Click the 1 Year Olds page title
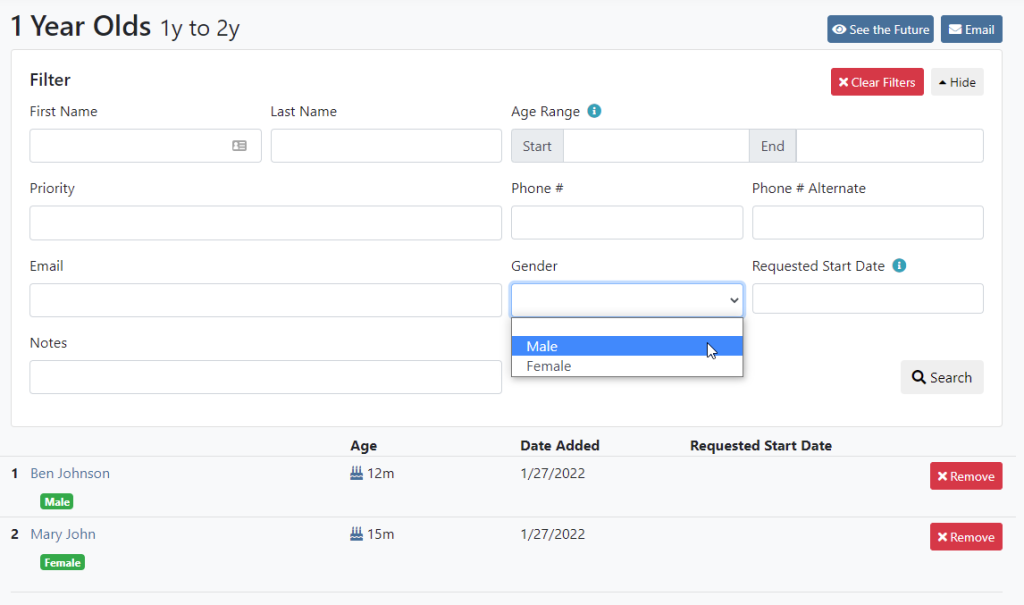 point(81,27)
